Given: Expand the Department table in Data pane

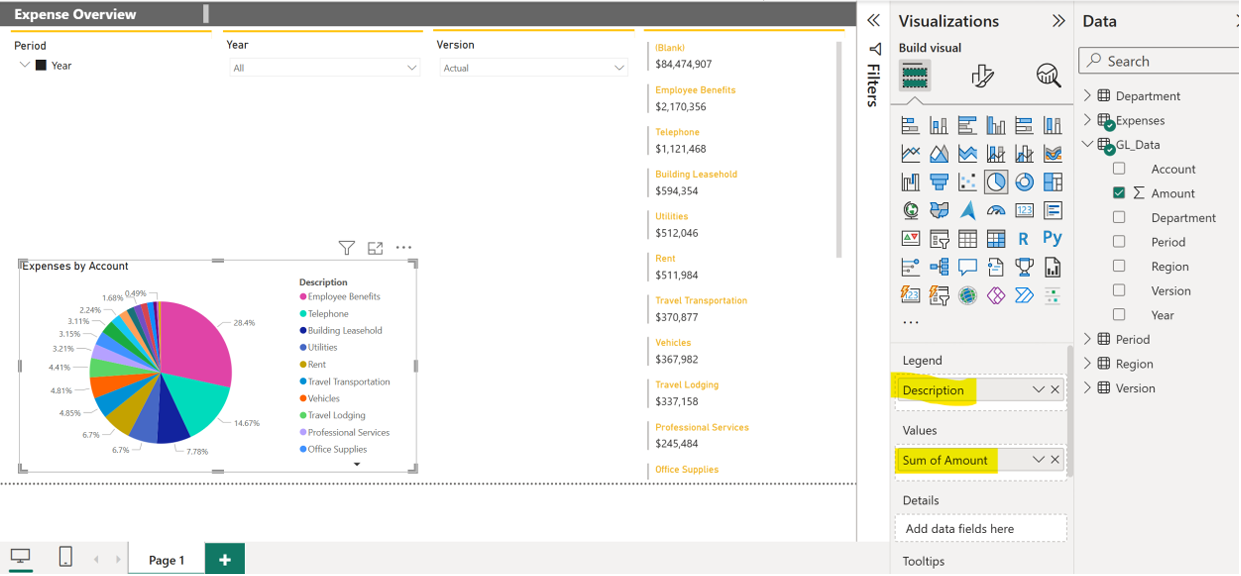Looking at the screenshot, I should 1088,96.
